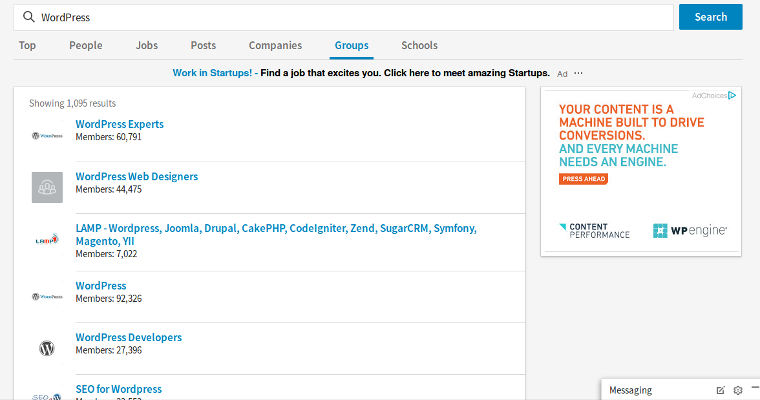This screenshot has height=400, width=760.
Task: Click the small Ad label beside the banner
Action: 562,74
